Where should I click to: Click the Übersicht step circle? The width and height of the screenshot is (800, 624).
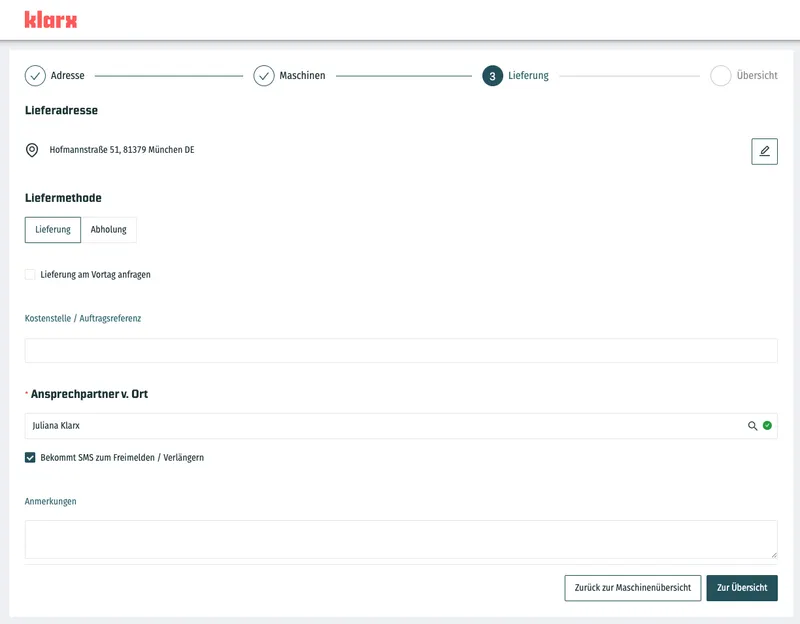click(721, 76)
